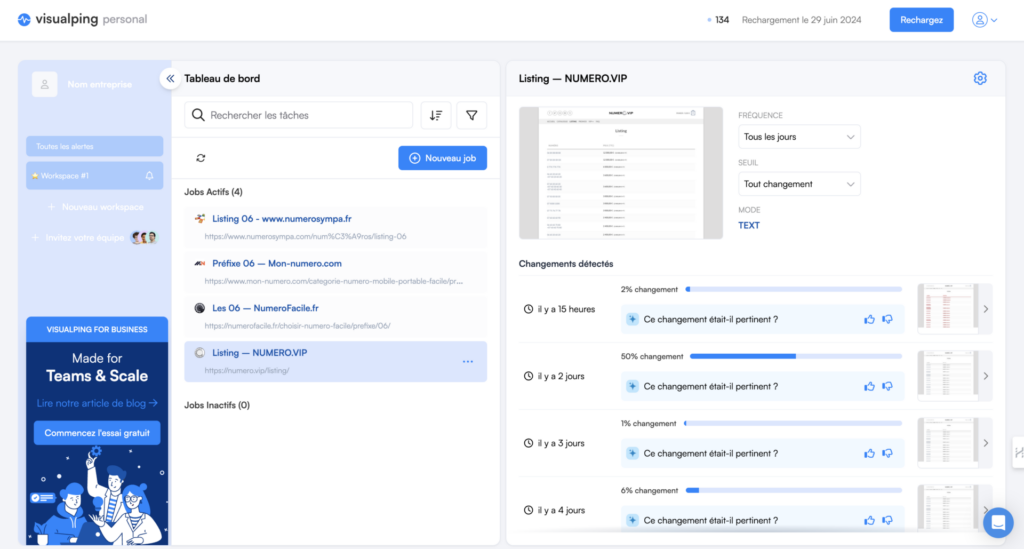Select Toutes les alertes in sidebar
1024x549 pixels.
(x=95, y=146)
